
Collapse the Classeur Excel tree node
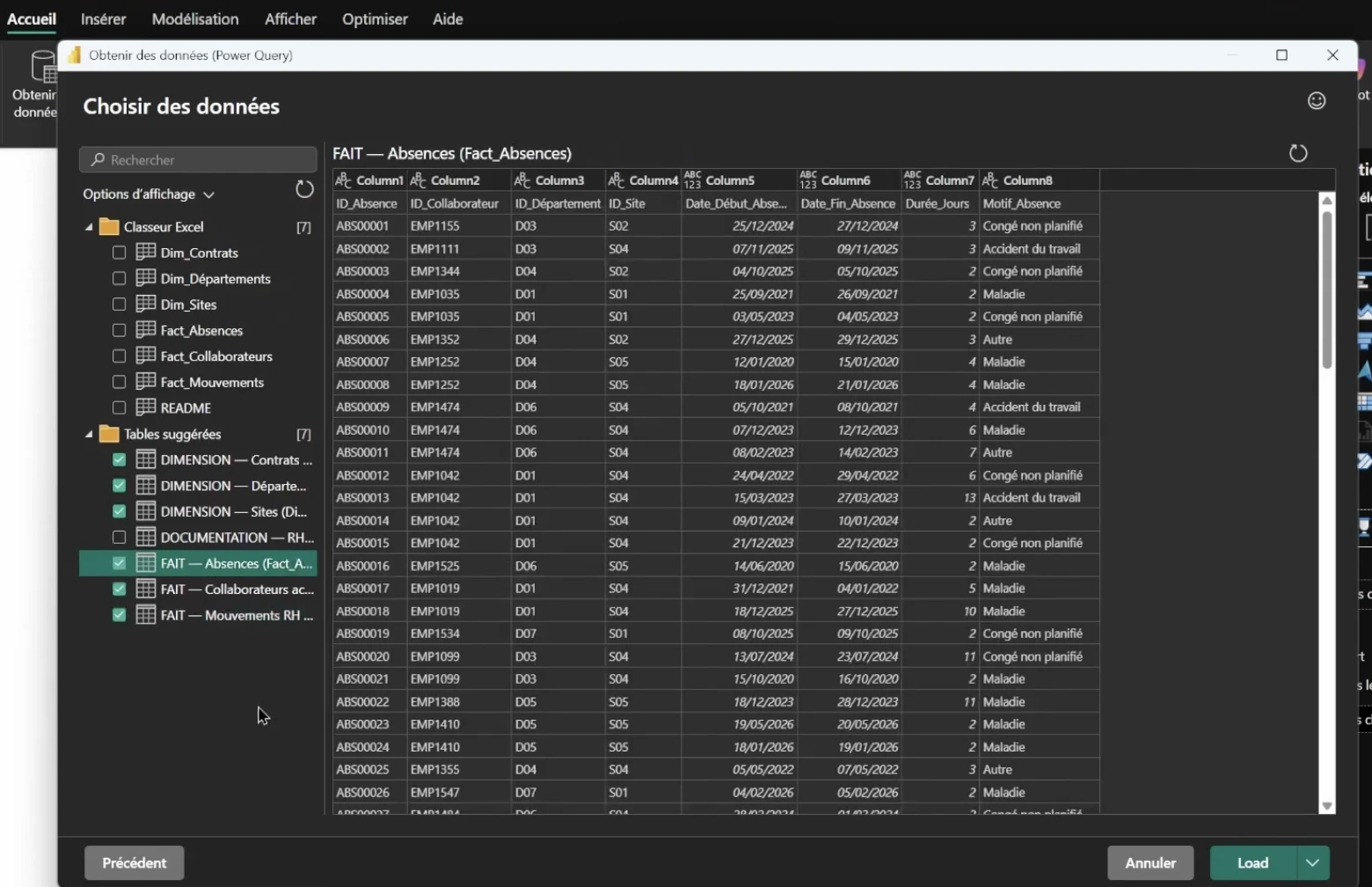[x=89, y=227]
